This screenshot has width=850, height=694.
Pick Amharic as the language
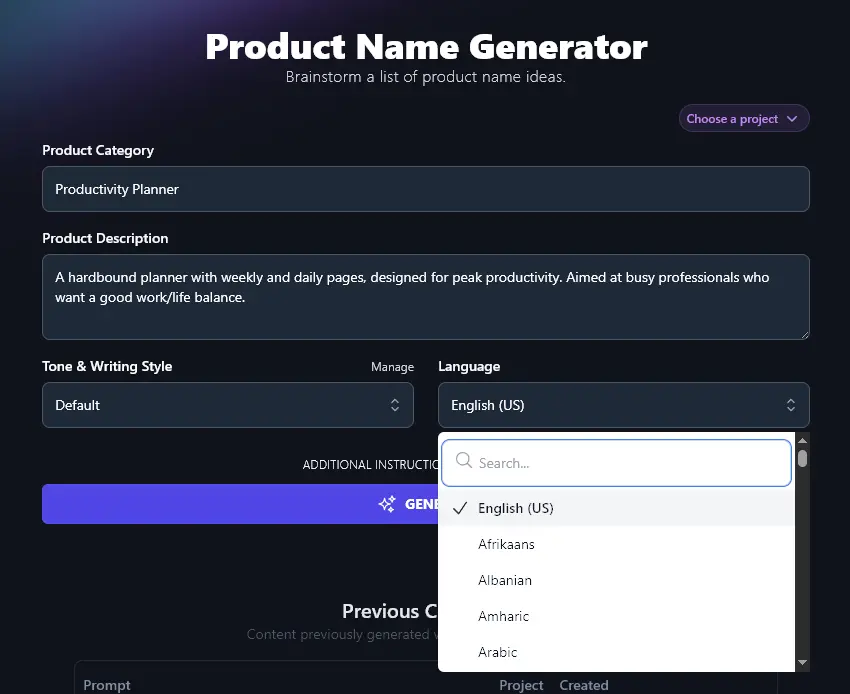(x=503, y=616)
